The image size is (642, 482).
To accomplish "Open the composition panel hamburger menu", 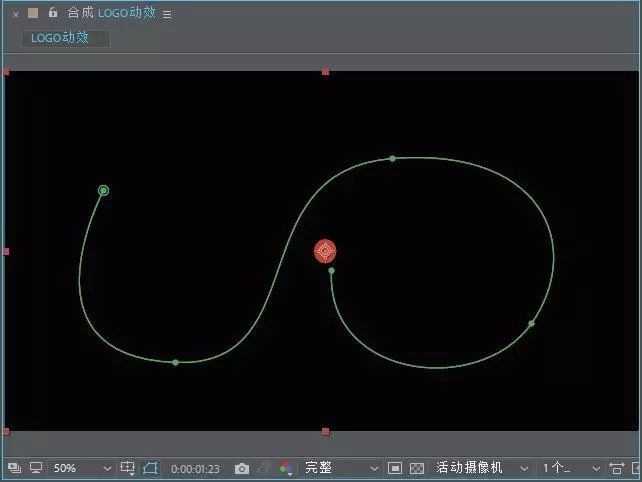I will tap(167, 15).
